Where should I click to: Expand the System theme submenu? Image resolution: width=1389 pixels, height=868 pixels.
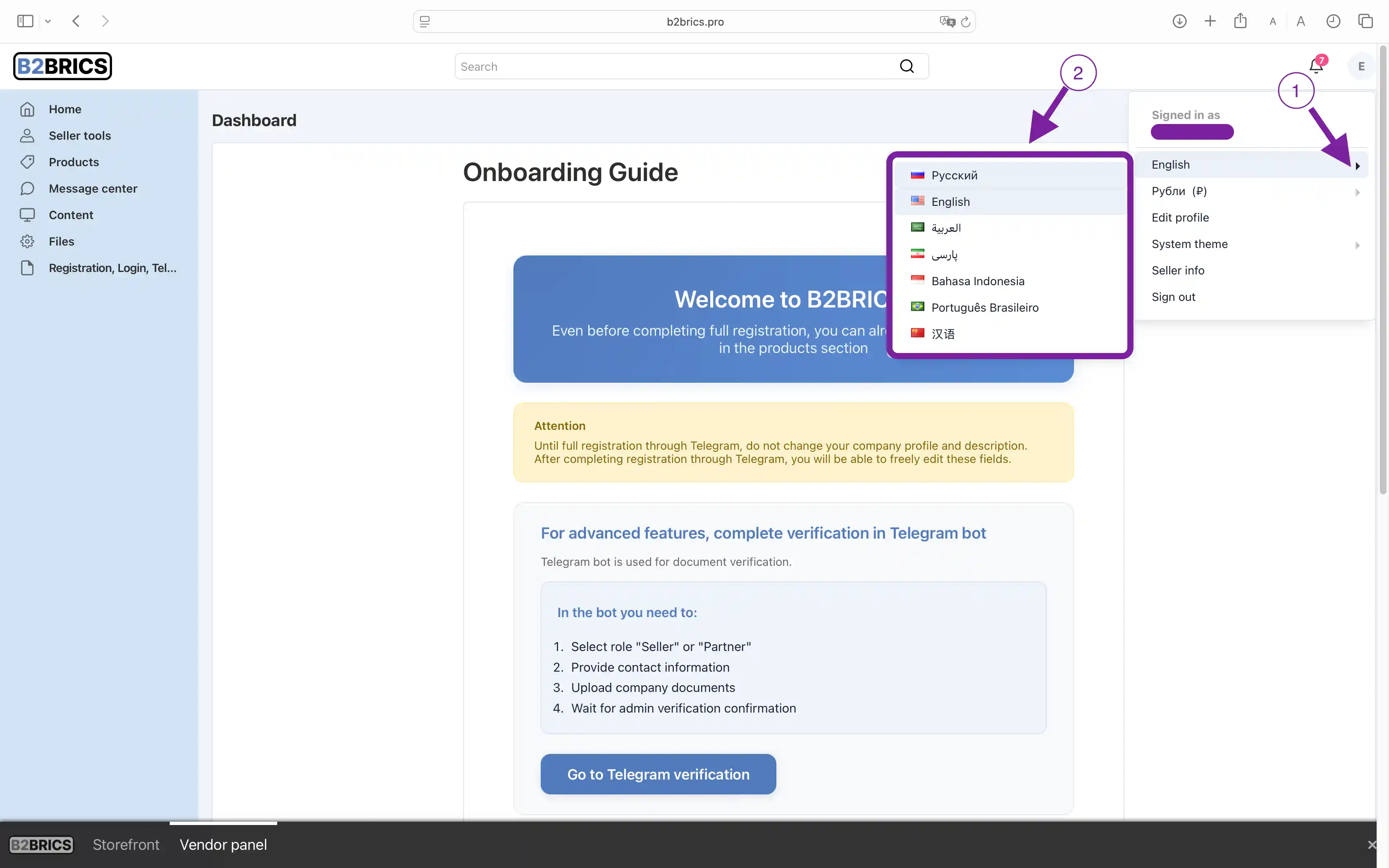[1252, 244]
